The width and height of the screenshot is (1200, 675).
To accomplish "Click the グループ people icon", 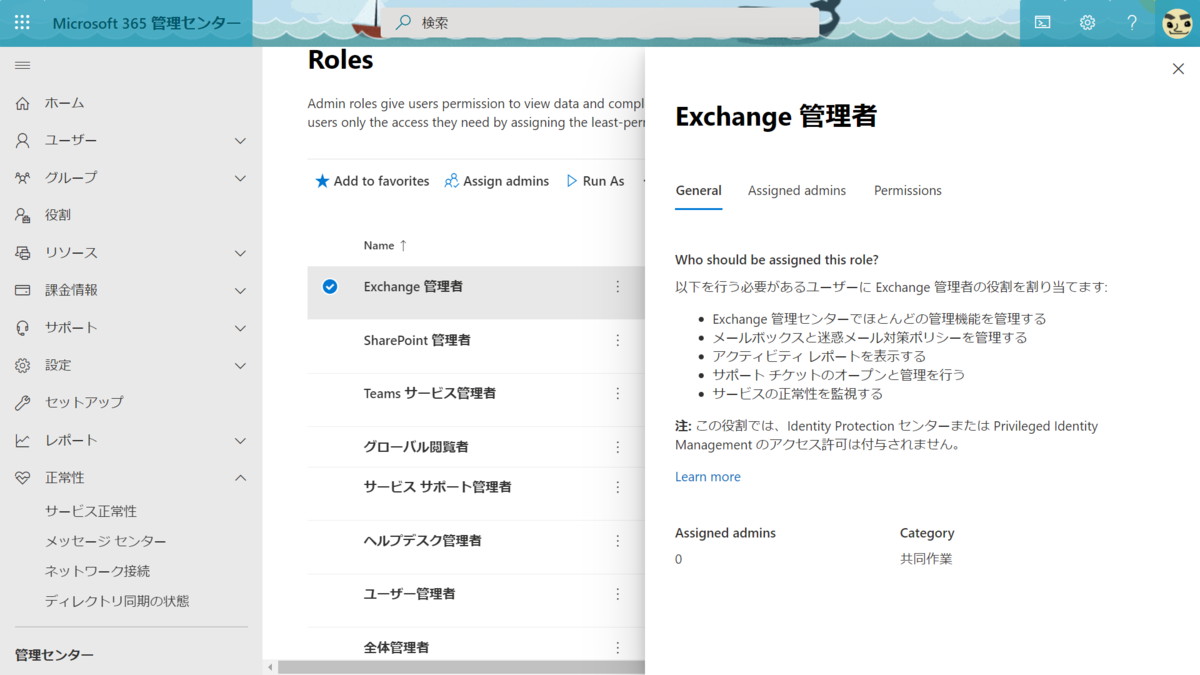I will 22,178.
